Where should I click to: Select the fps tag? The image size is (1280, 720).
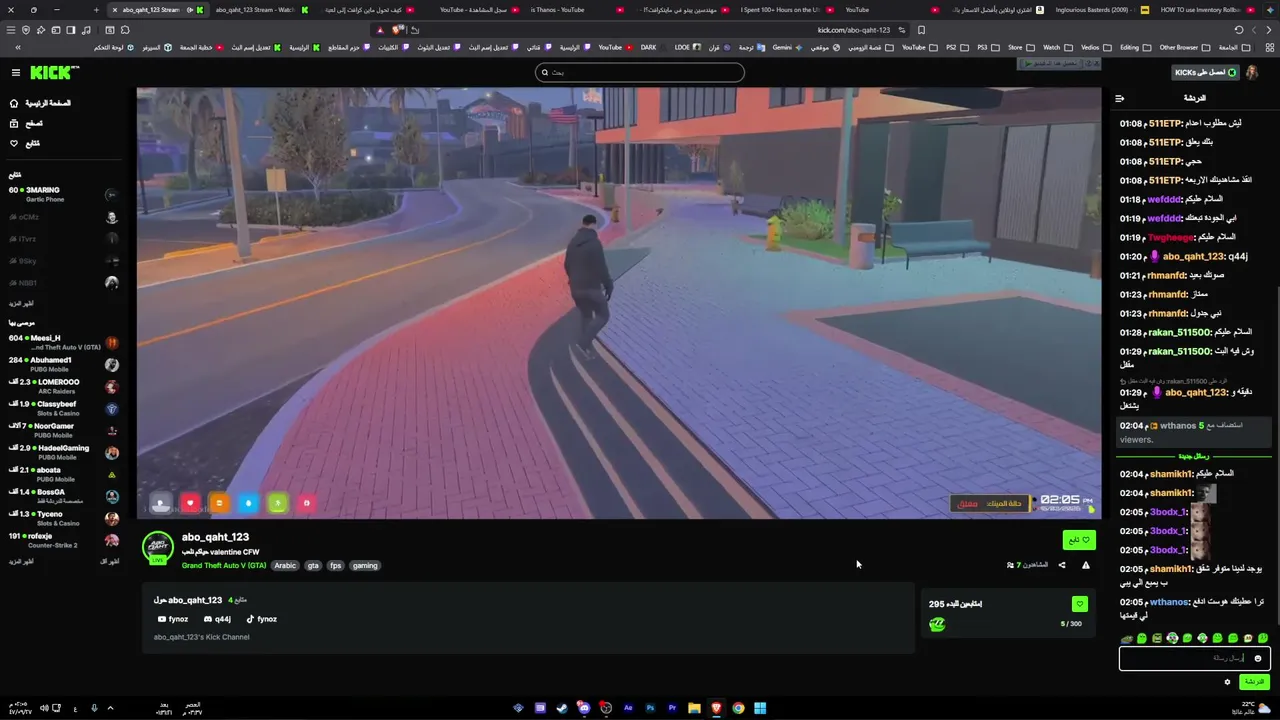(x=336, y=565)
